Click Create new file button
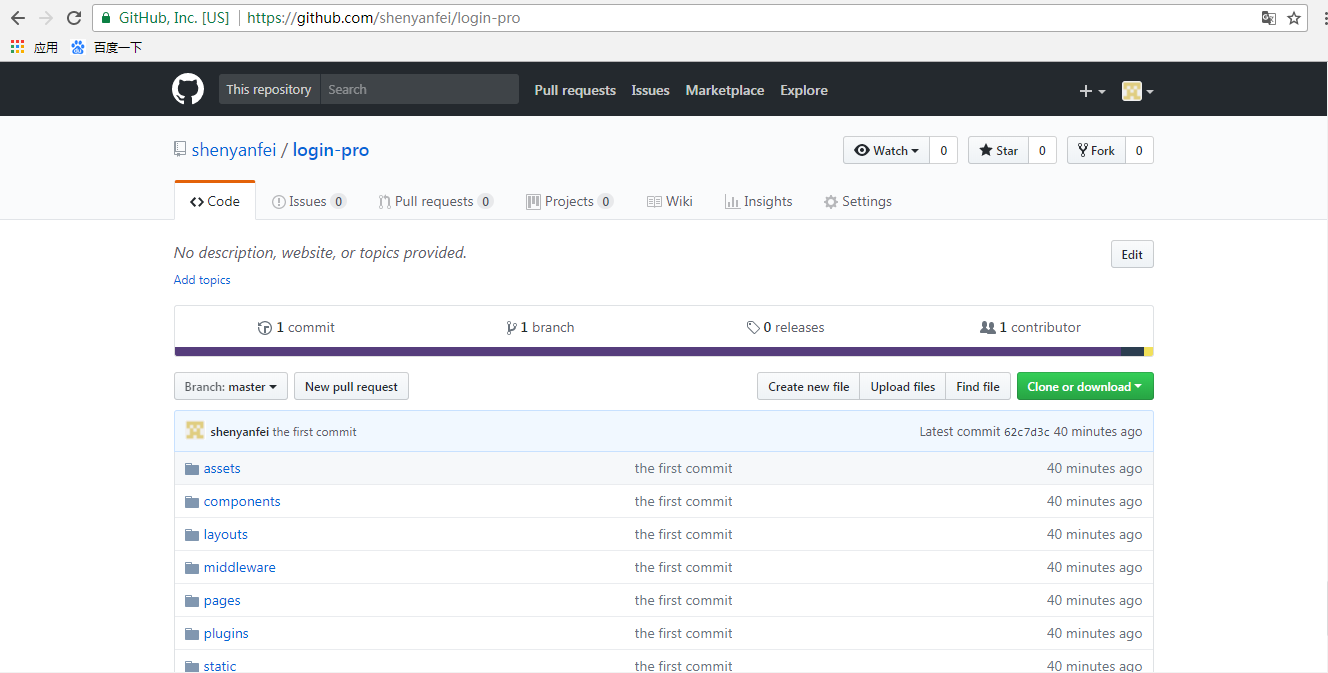This screenshot has width=1328, height=673. [x=808, y=386]
